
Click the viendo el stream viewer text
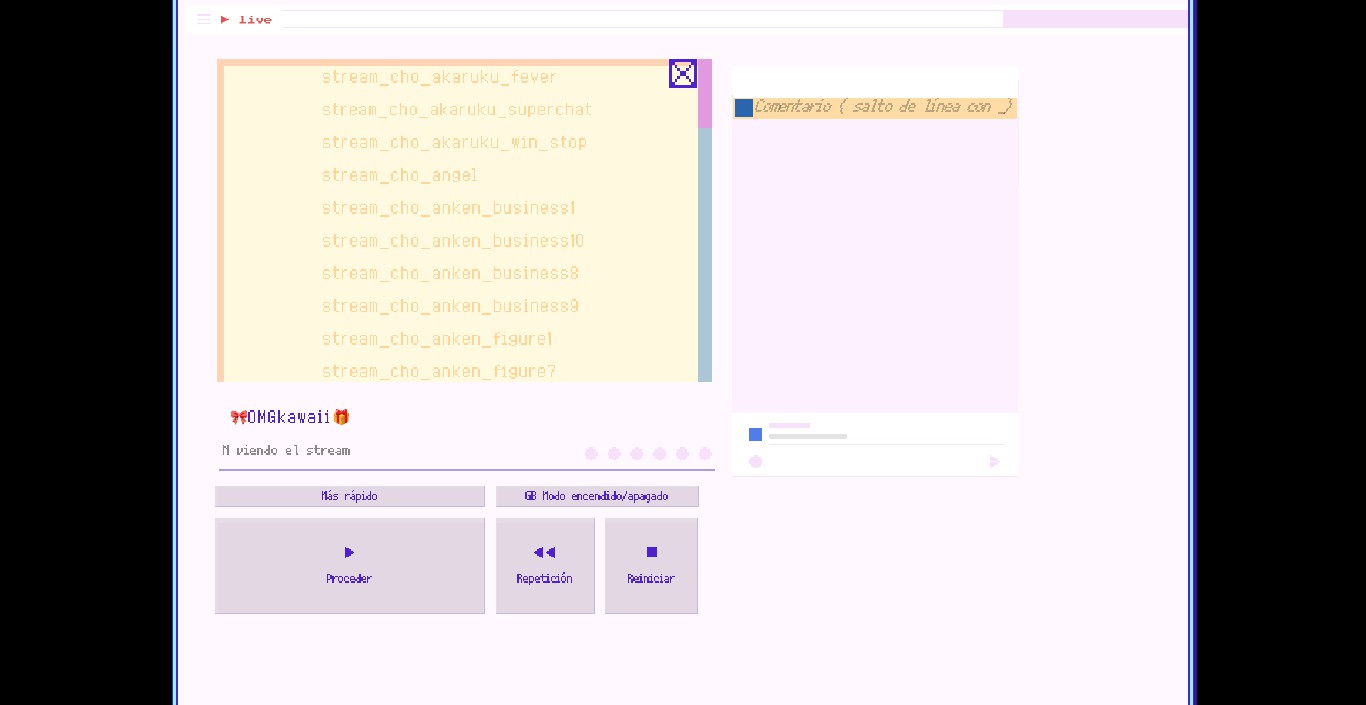click(286, 451)
